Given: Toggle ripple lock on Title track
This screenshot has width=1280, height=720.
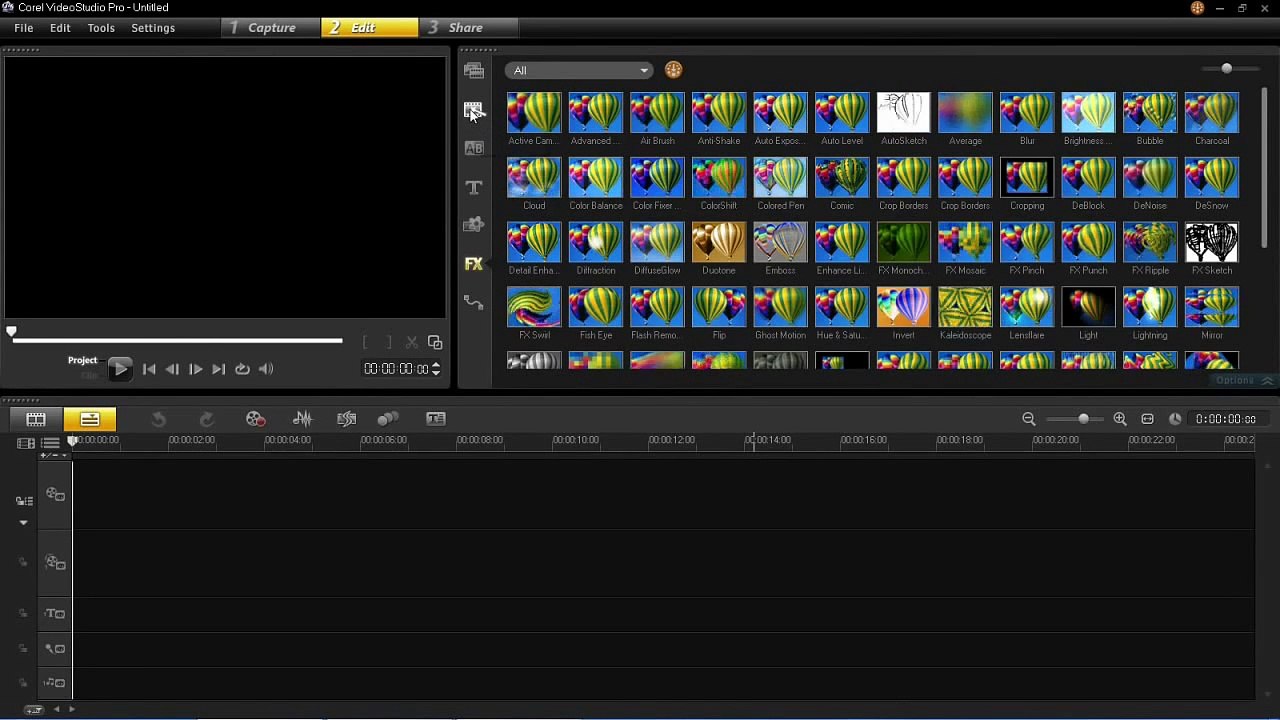Looking at the screenshot, I should click(23, 614).
